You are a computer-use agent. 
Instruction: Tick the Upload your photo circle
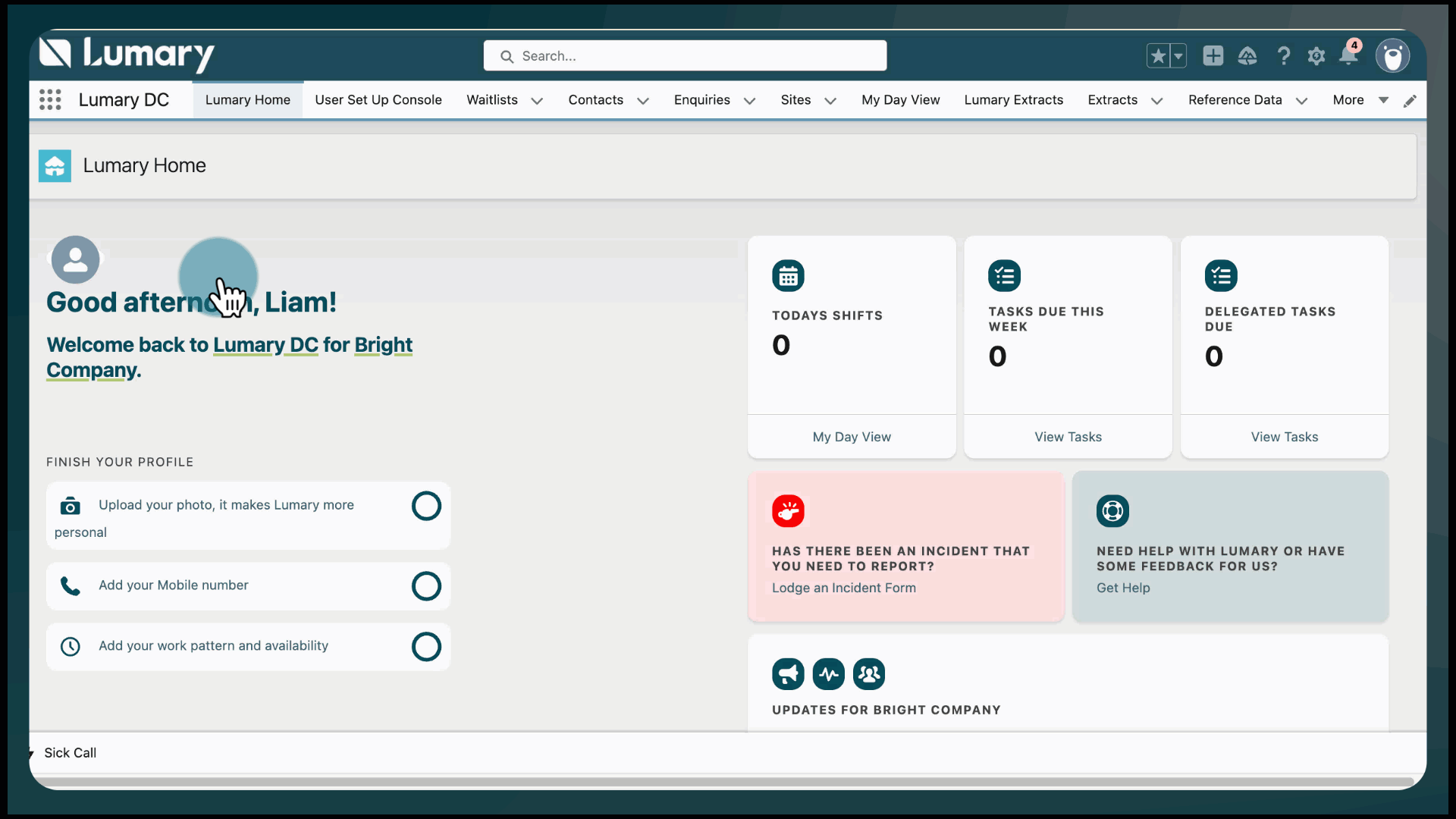coord(426,506)
